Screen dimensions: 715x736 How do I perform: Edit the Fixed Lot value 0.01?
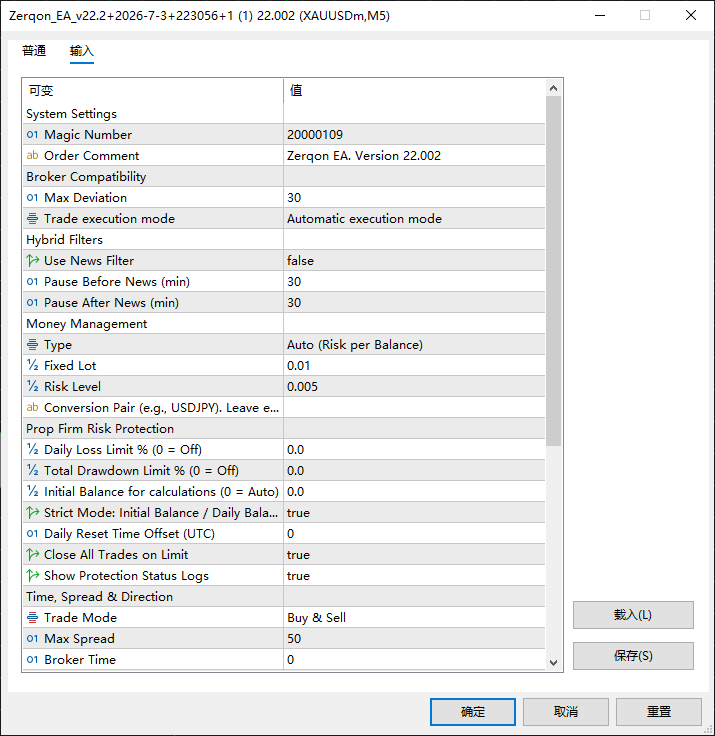point(414,366)
